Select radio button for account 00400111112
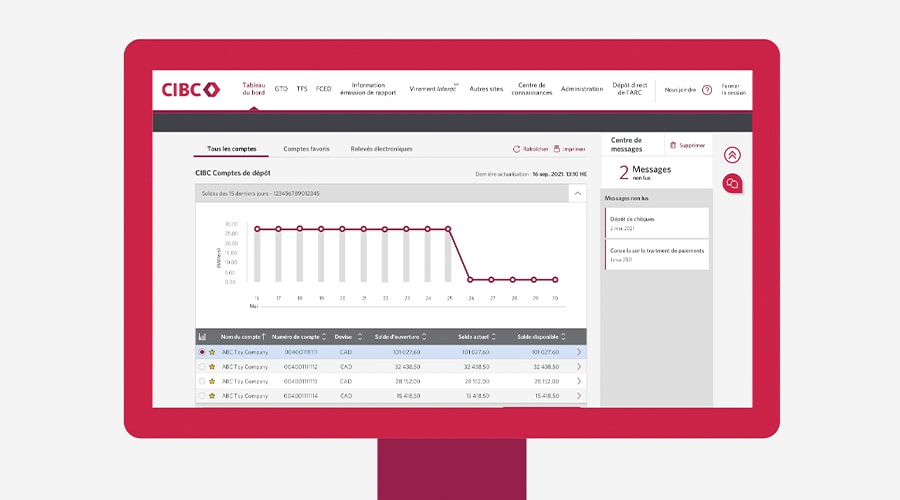Screen dimensions: 900x500 tap(201, 367)
